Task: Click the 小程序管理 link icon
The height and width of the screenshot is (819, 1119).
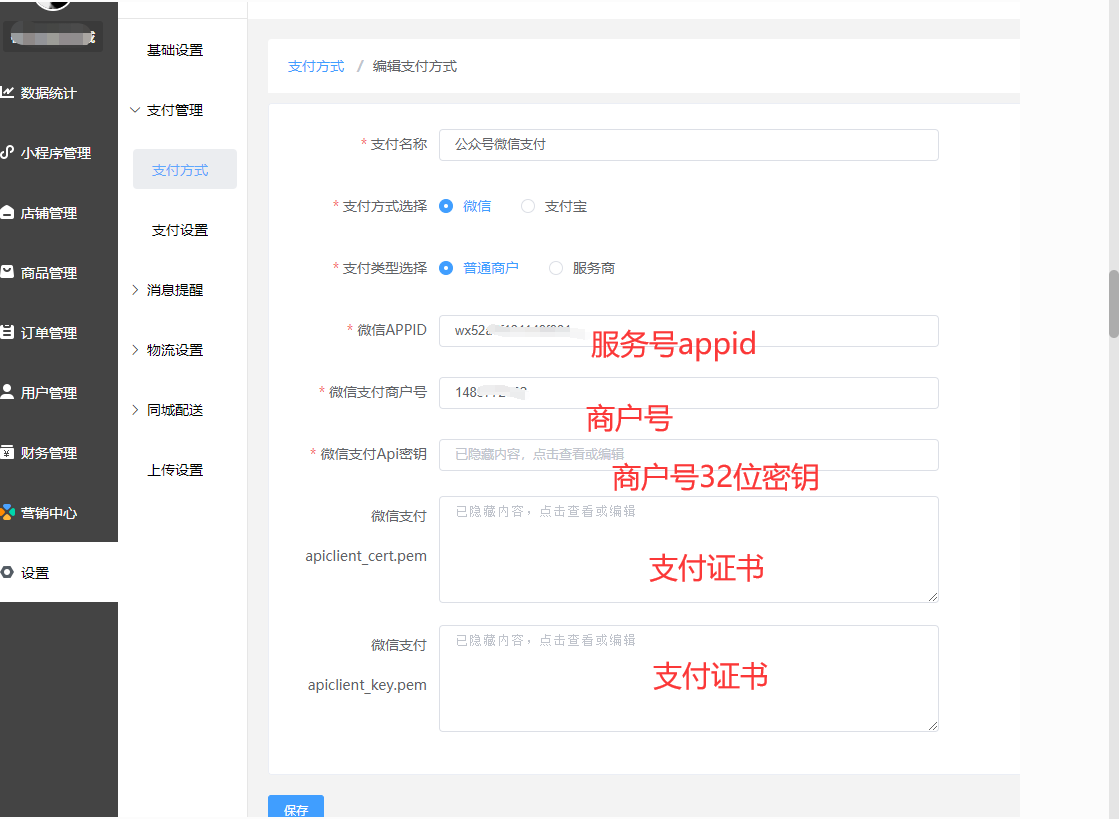Action: (7, 152)
